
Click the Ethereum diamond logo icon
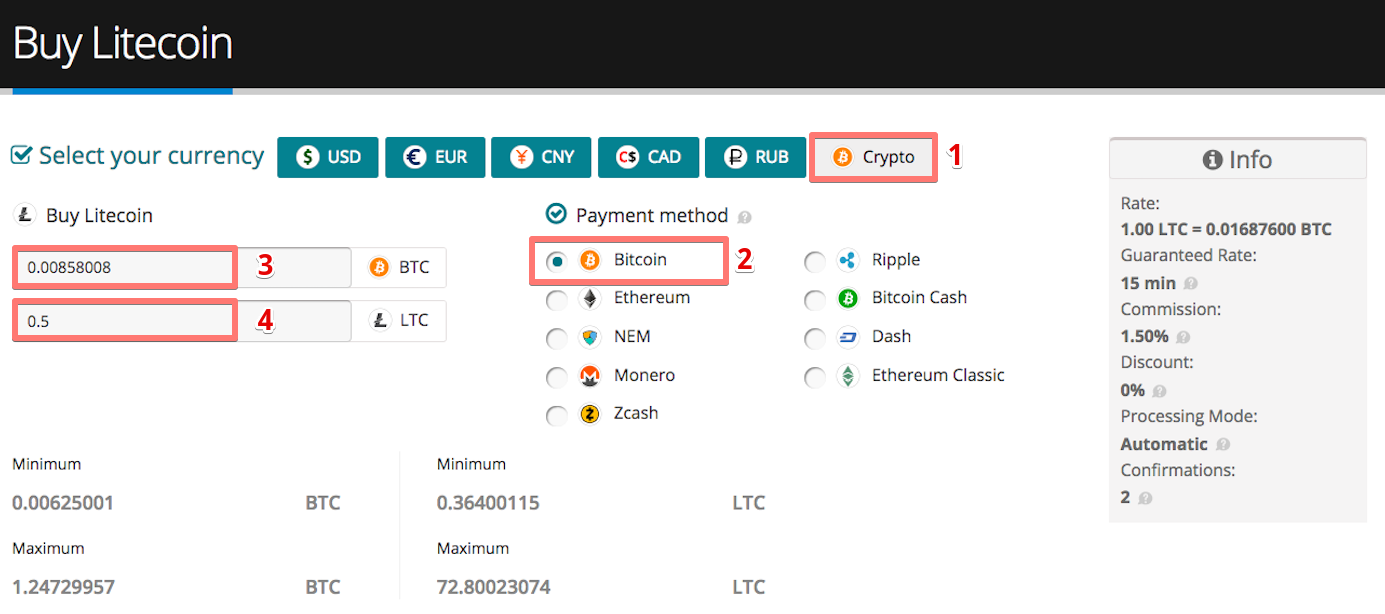coord(590,298)
